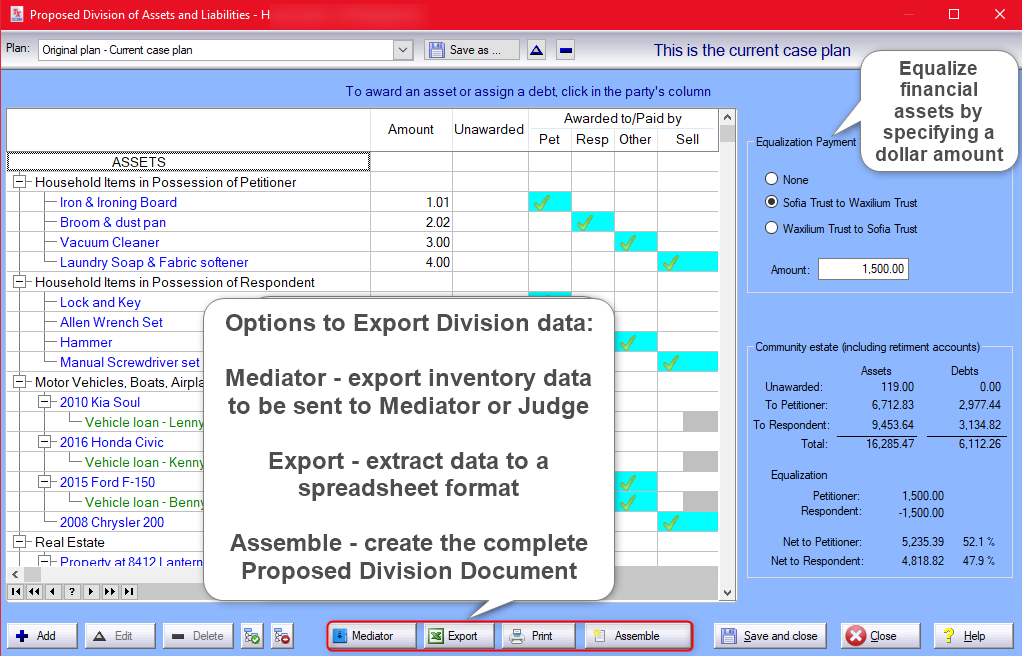Select Sofia Trust to Waxilium Trust option
This screenshot has width=1022, height=656.
pos(771,202)
